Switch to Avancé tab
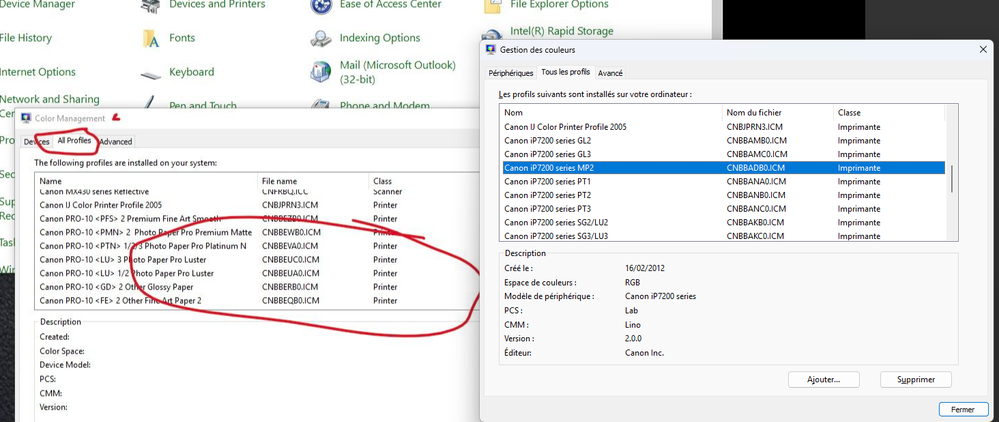This screenshot has width=999, height=422. pos(610,73)
